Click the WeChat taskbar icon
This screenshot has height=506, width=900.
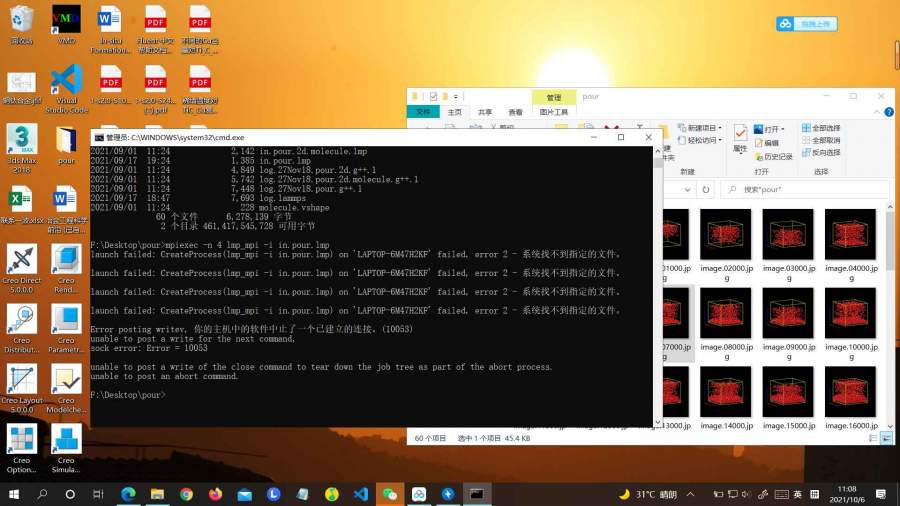coord(390,494)
